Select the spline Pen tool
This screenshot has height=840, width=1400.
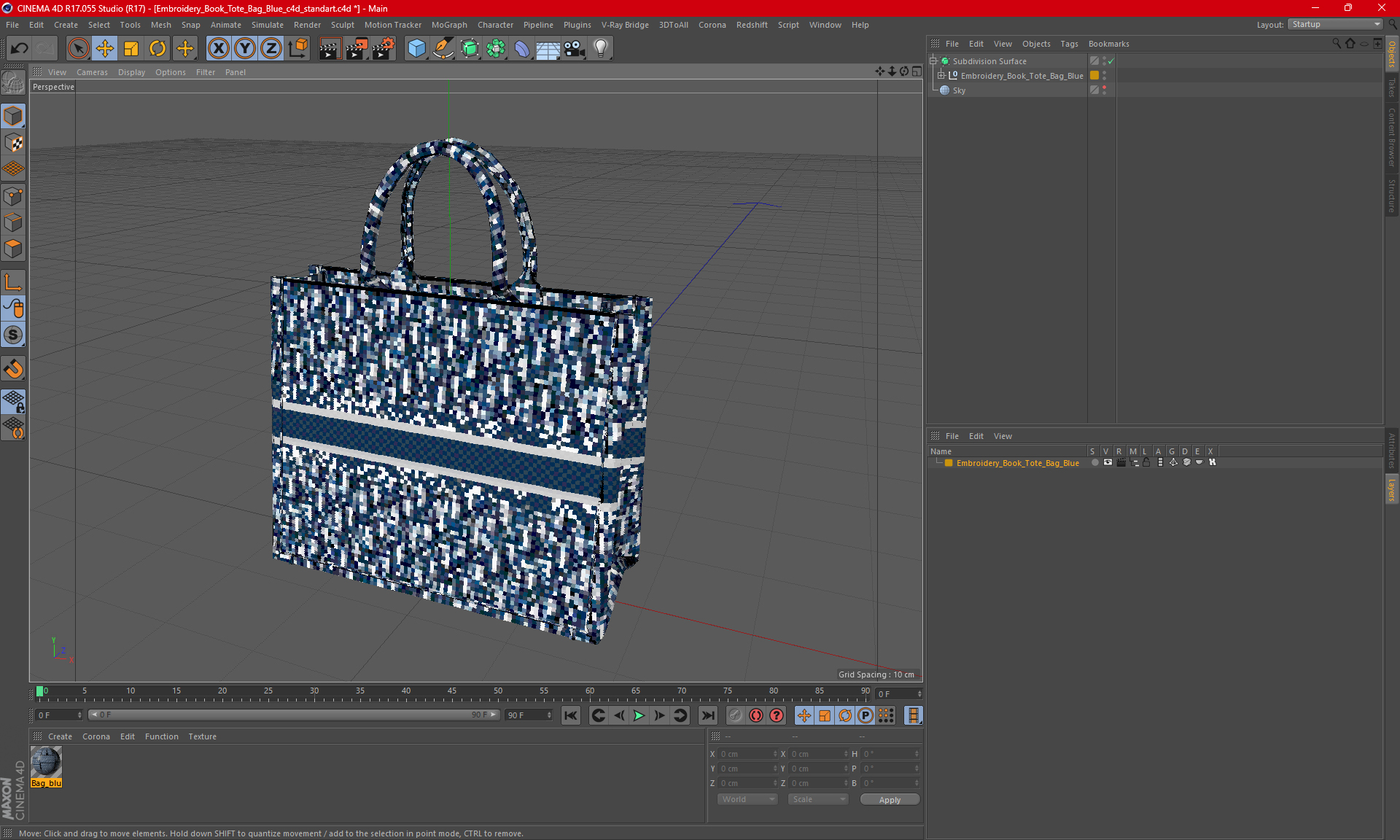(443, 49)
